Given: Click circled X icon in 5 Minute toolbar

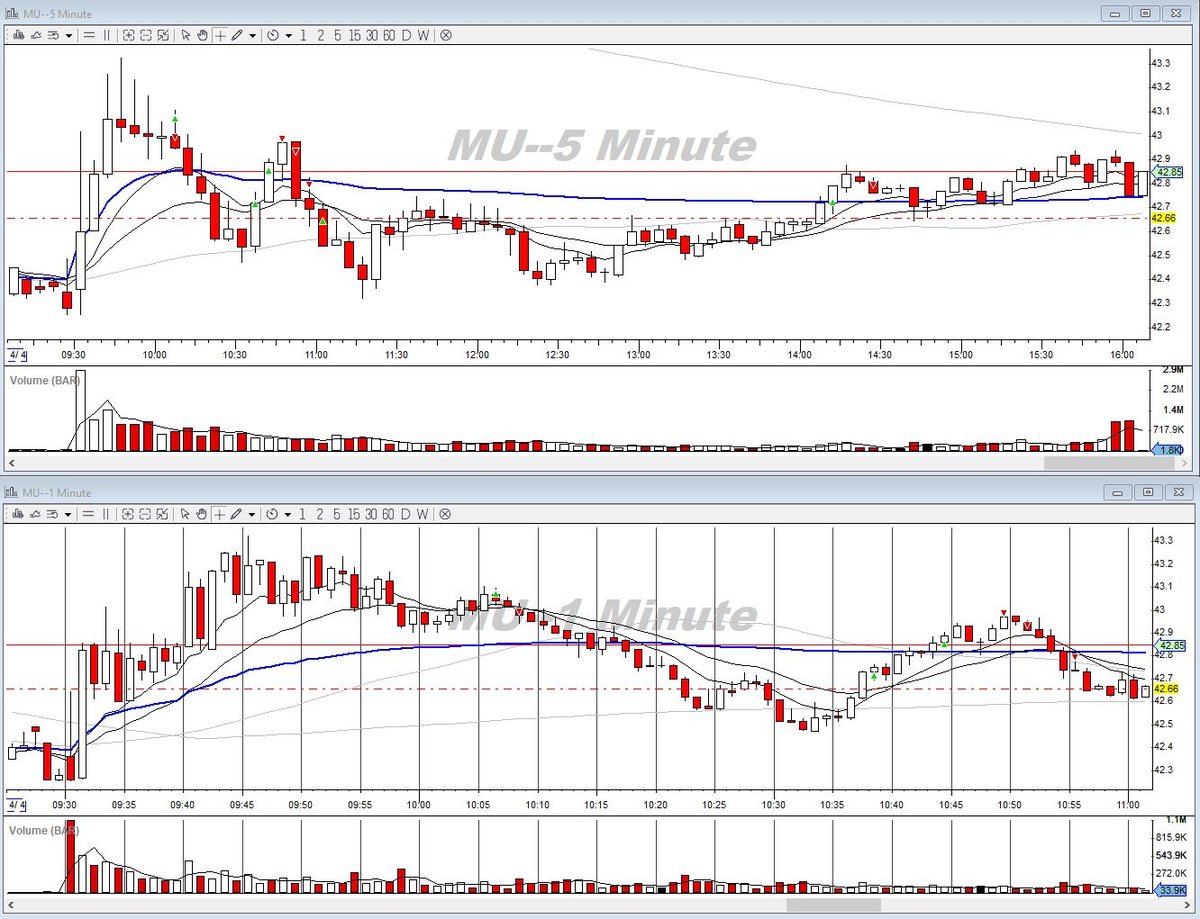Looking at the screenshot, I should tap(445, 35).
